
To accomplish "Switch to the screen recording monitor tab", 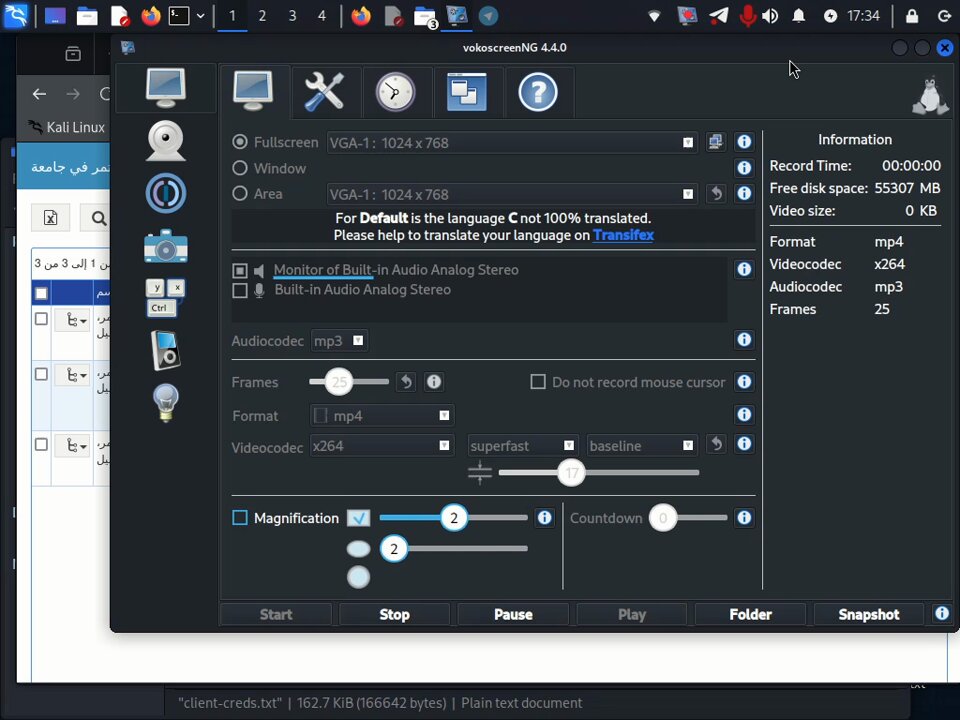I will [253, 91].
